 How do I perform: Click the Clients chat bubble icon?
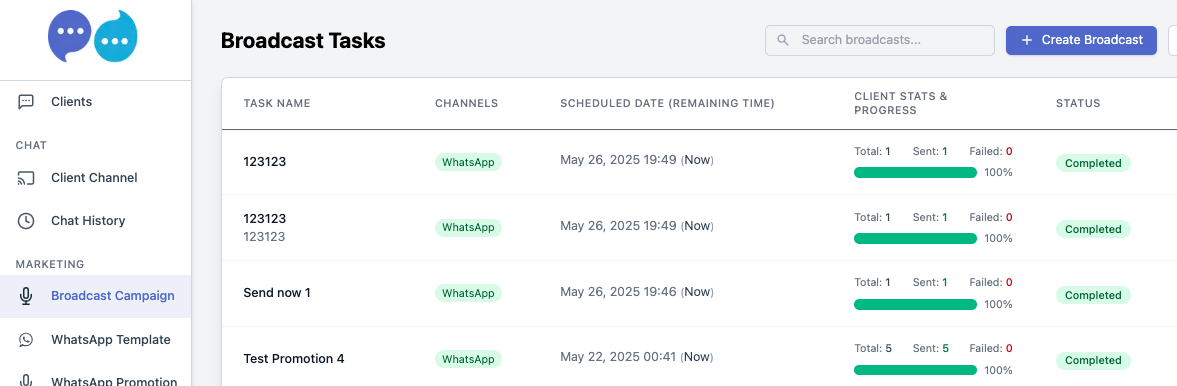click(x=26, y=101)
